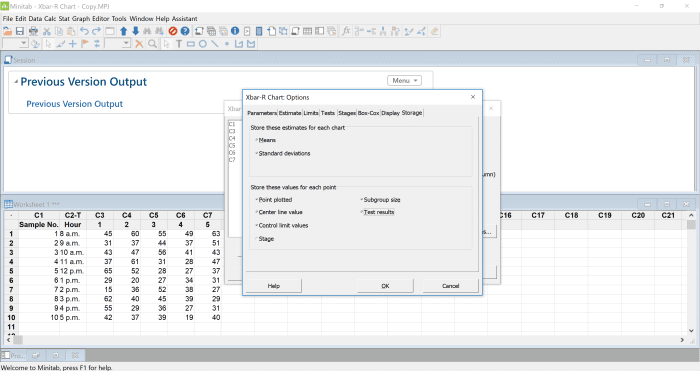Click the binoculars Find icon
The height and width of the screenshot is (371, 700).
[x=147, y=31]
